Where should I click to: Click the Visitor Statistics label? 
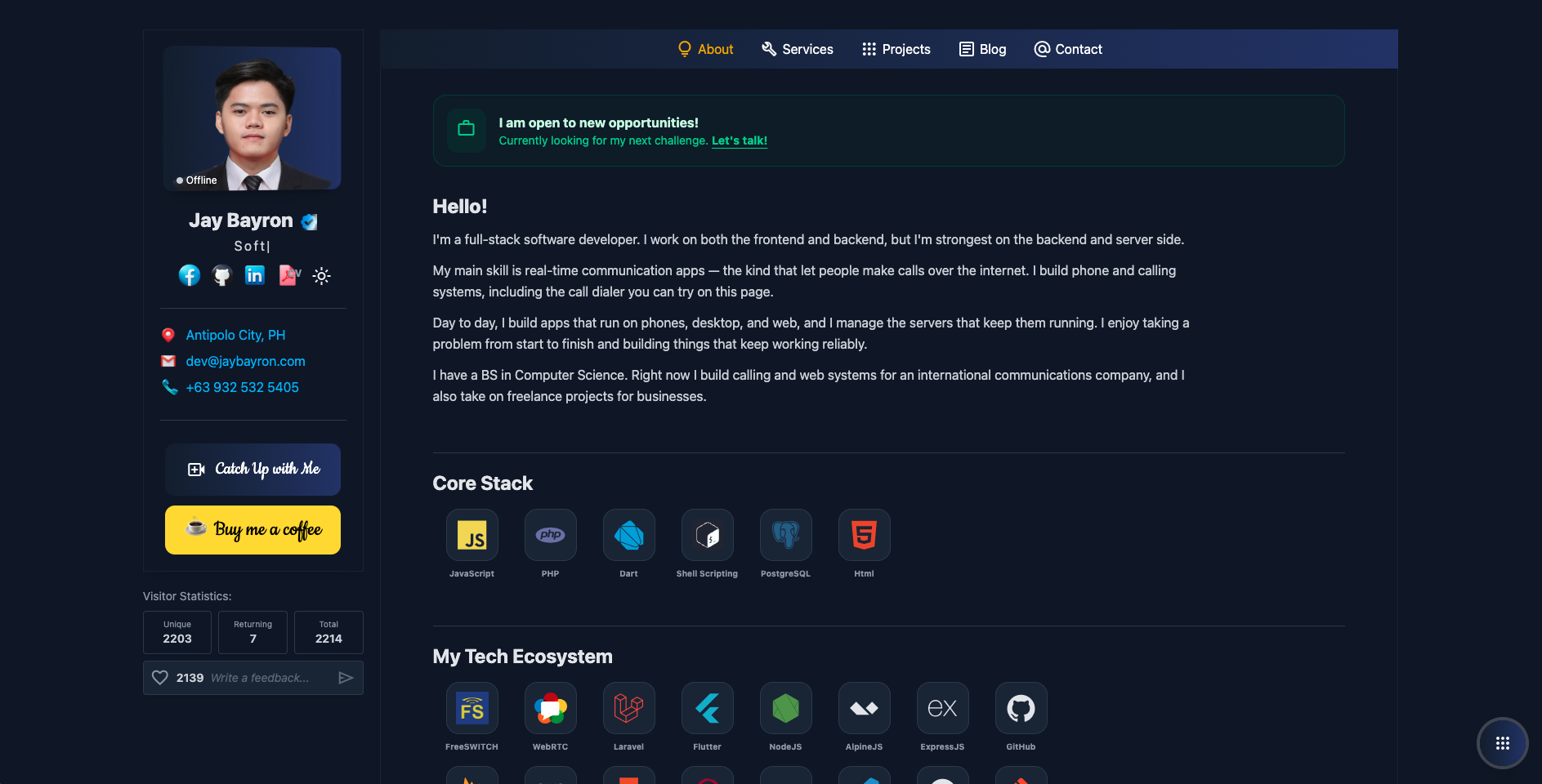[x=187, y=596]
